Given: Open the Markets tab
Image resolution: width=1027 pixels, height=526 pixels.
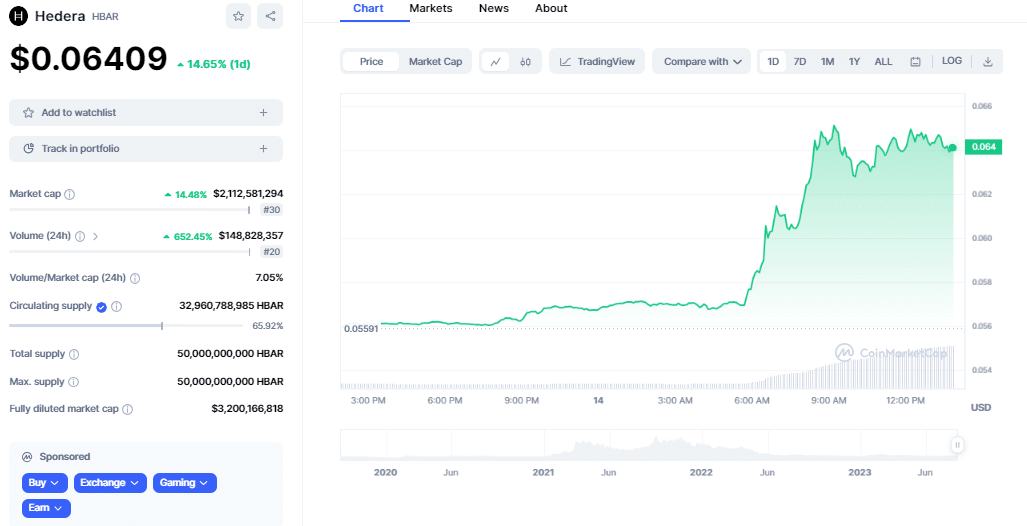Looking at the screenshot, I should coord(430,9).
